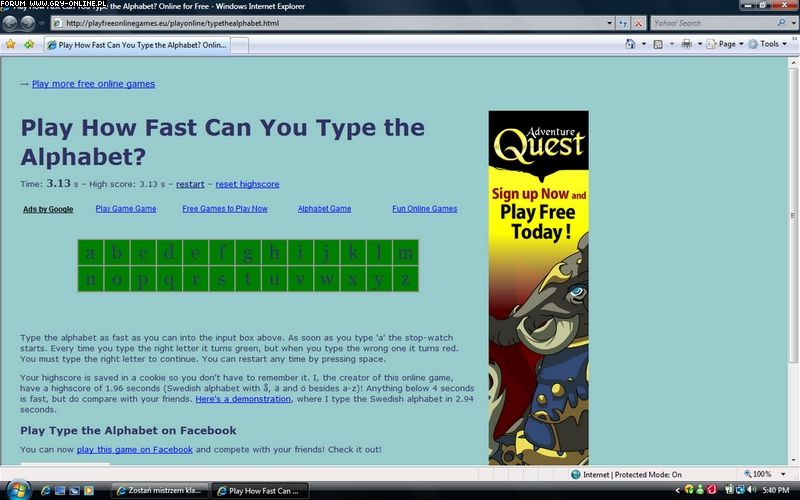This screenshot has width=800, height=500.
Task: Click the Play Type the Alphabet on Facebook heading
Action: pyautogui.click(x=128, y=430)
